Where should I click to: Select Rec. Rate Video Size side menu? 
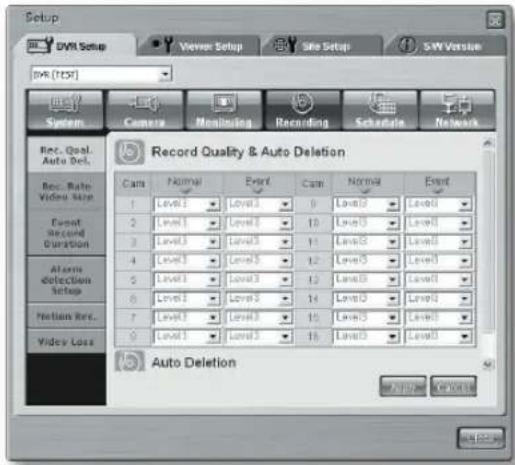tap(66, 191)
